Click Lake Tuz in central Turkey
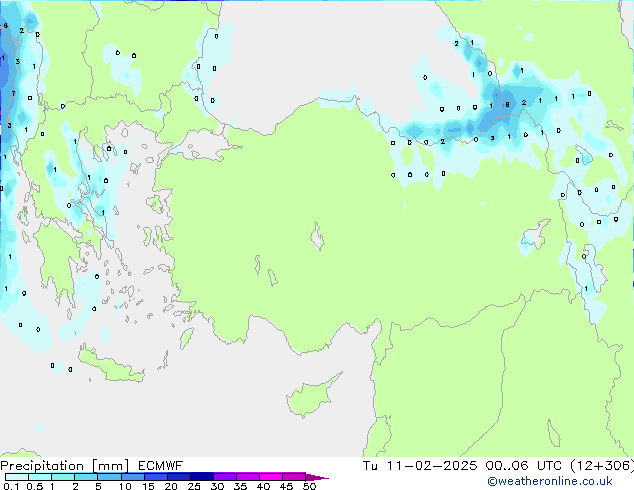 [x=318, y=240]
